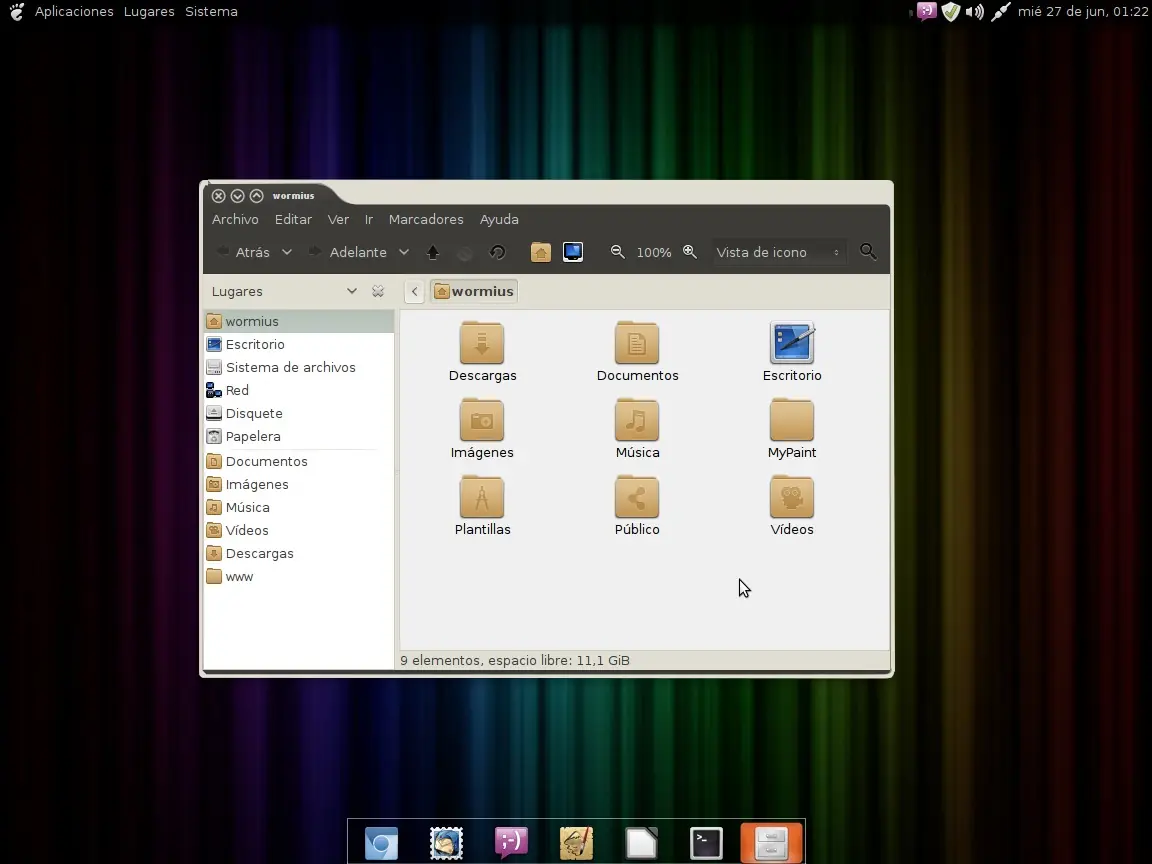Expand the Atrás navigation history dropdown
Viewport: 1152px width, 864px height.
coord(288,252)
